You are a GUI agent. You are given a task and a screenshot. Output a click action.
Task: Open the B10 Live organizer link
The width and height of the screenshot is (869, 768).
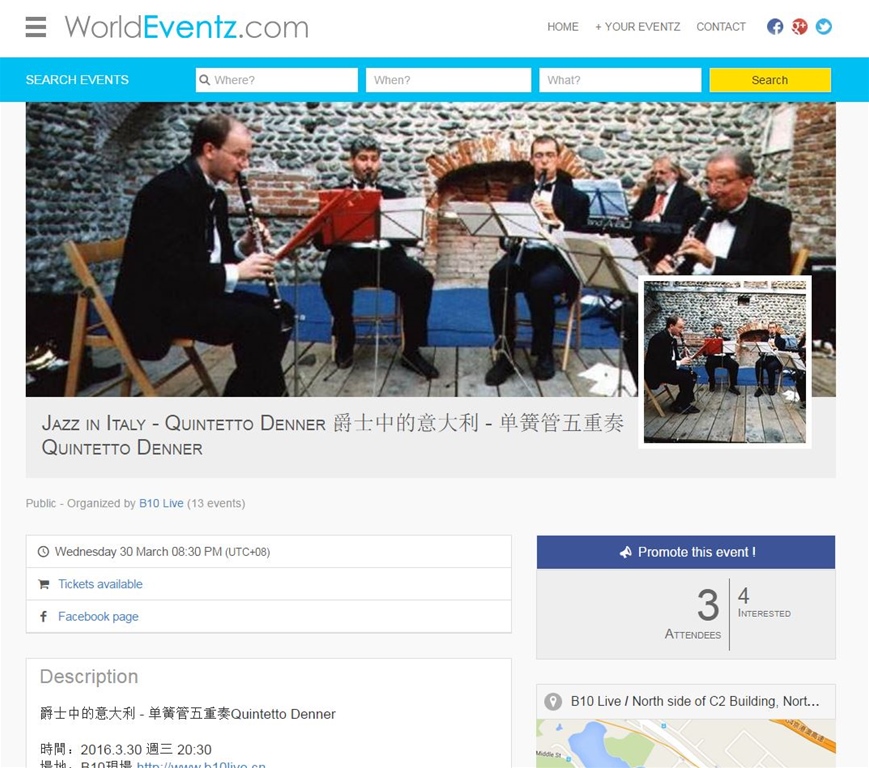click(161, 503)
